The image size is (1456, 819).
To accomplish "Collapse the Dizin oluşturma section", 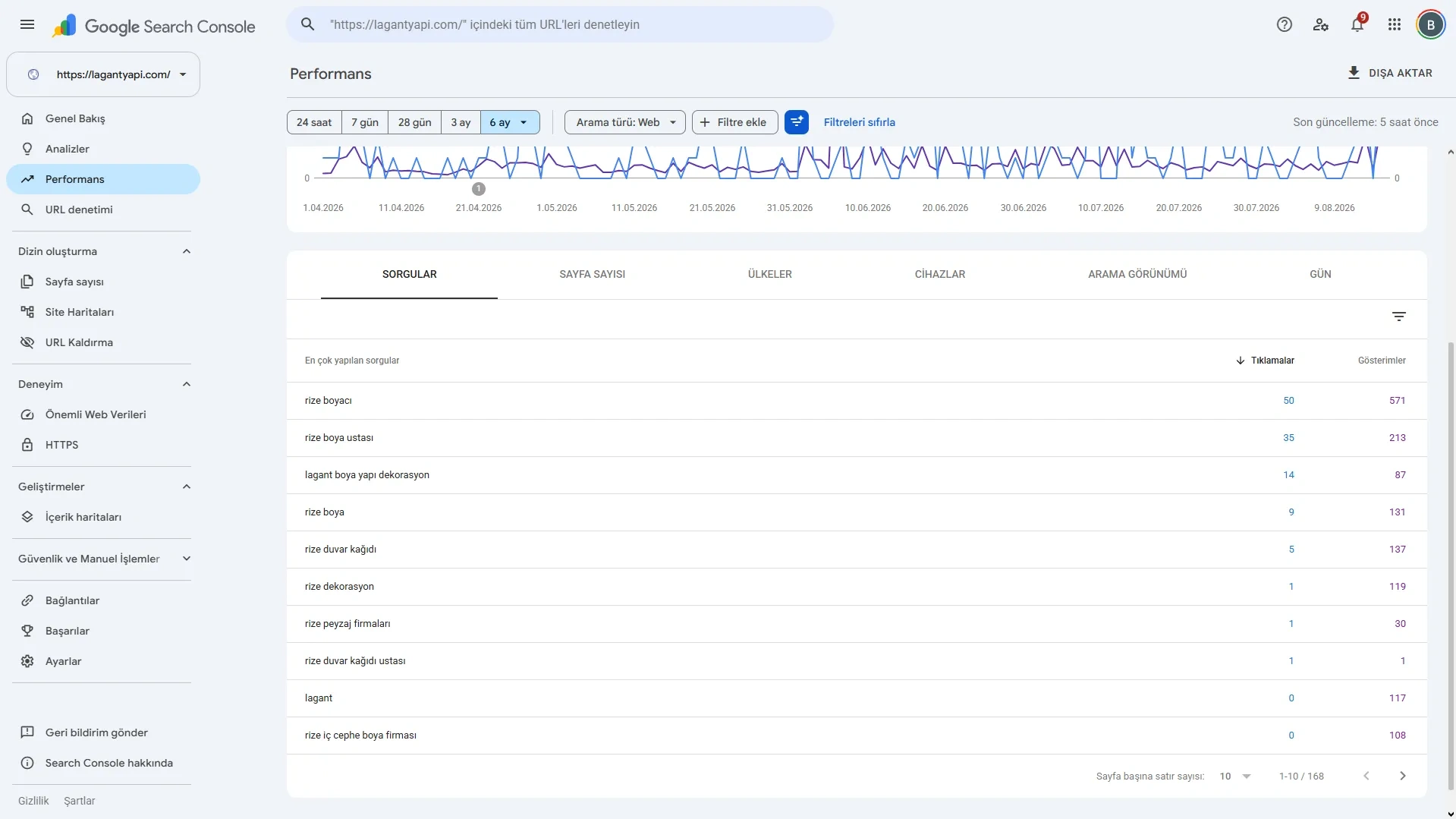I will click(x=187, y=251).
